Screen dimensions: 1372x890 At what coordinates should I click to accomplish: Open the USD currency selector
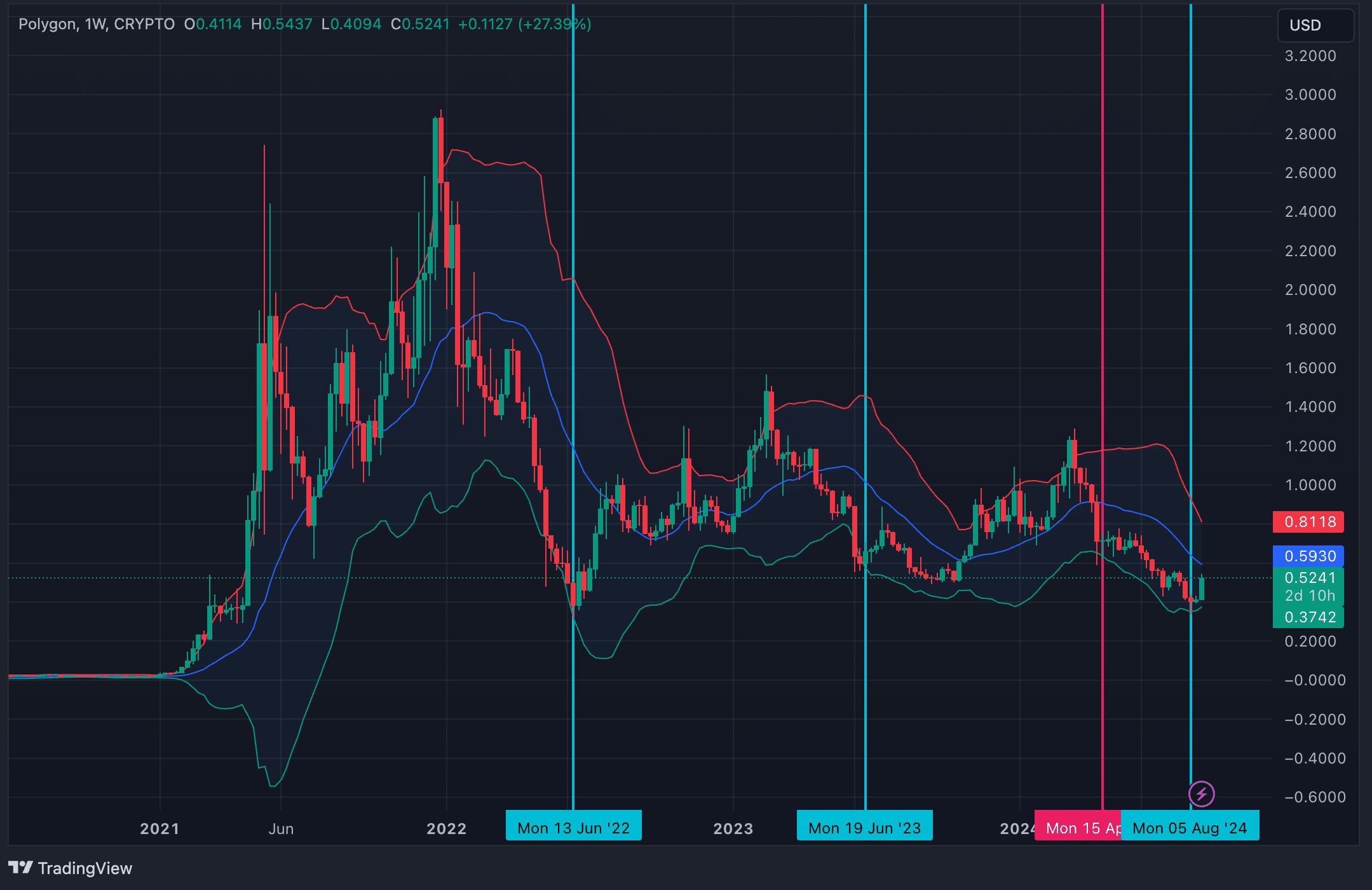coord(1315,25)
